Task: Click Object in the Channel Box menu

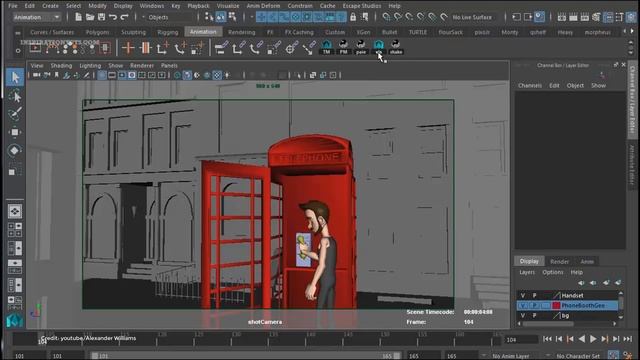Action: (x=575, y=85)
